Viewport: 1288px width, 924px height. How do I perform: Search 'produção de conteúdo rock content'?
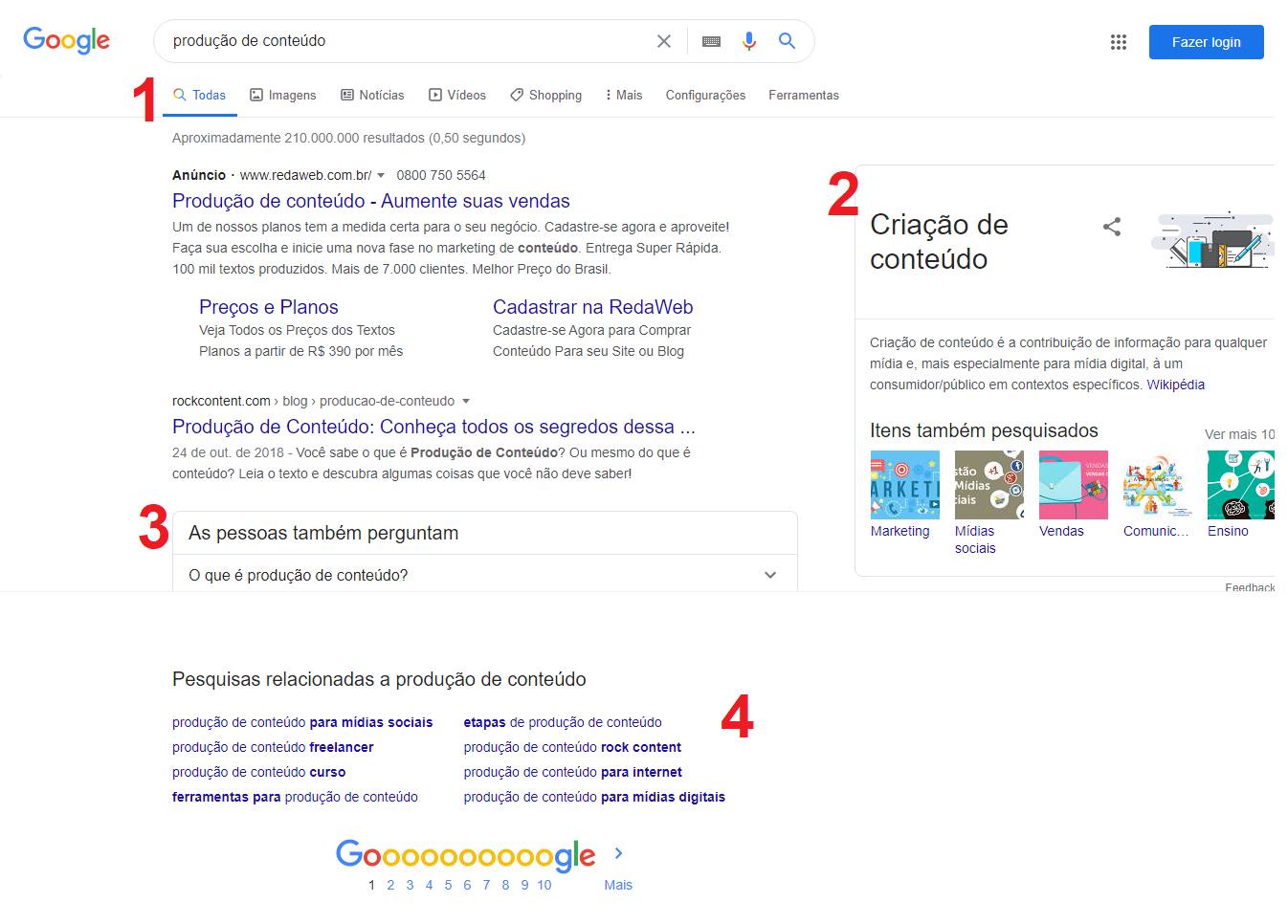(x=572, y=747)
